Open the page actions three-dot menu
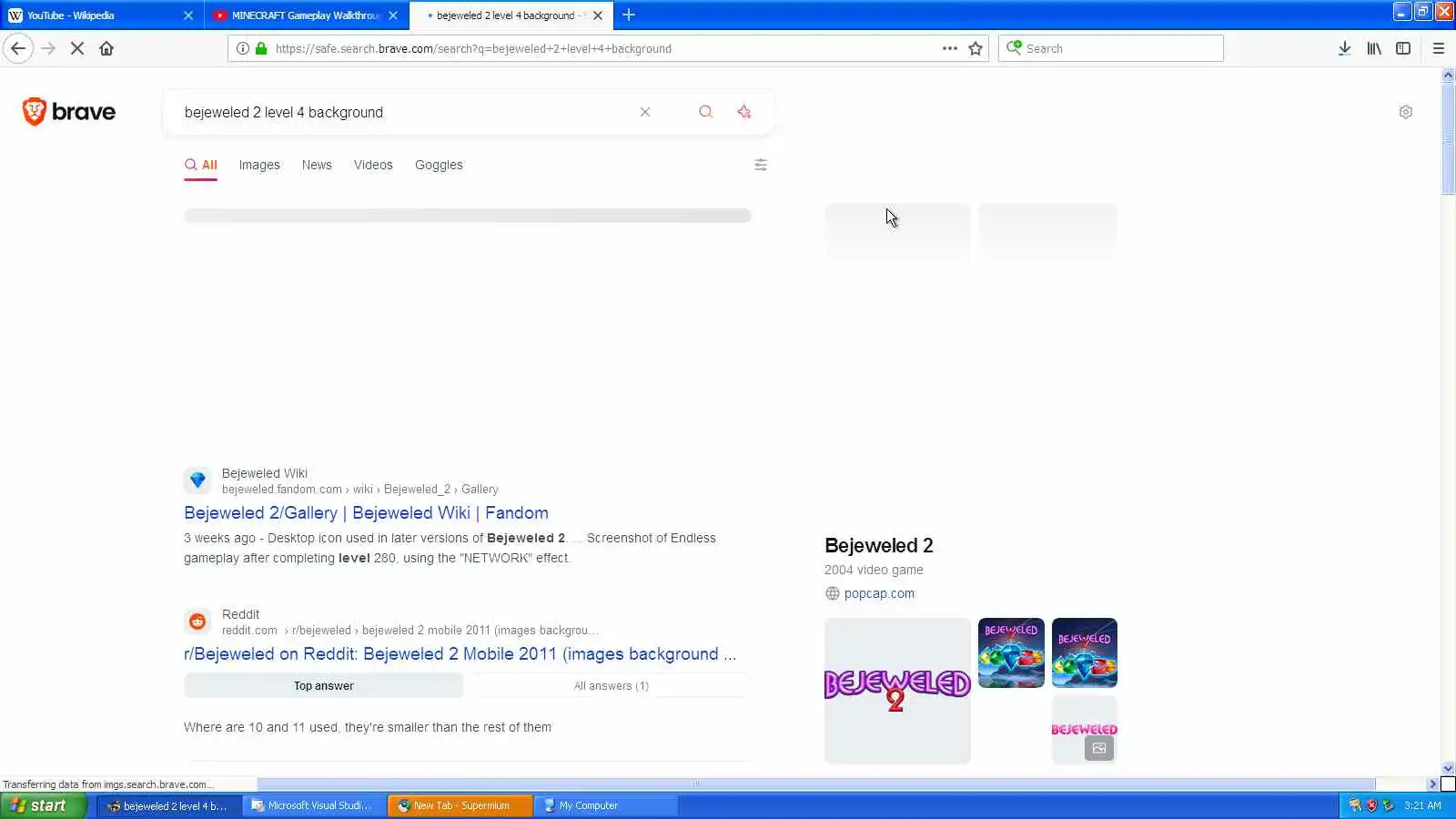Image resolution: width=1456 pixels, height=819 pixels. (950, 48)
